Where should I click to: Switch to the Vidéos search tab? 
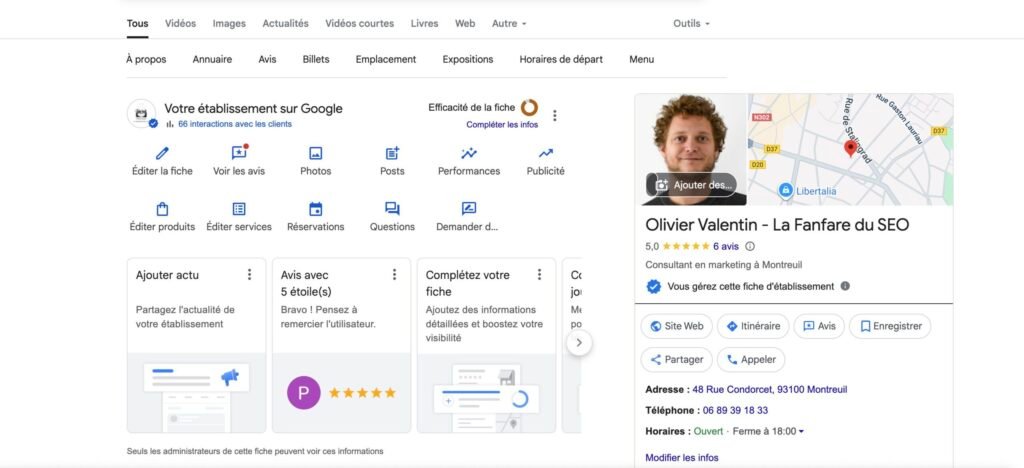pos(180,23)
